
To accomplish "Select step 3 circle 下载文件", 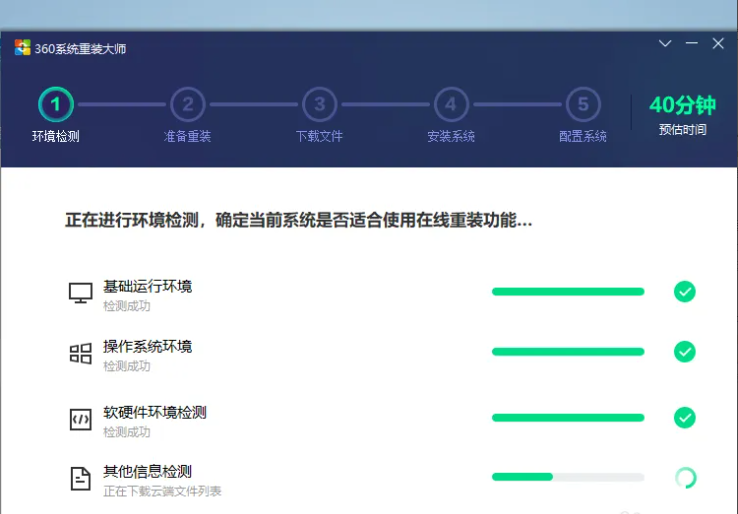I will coord(319,104).
